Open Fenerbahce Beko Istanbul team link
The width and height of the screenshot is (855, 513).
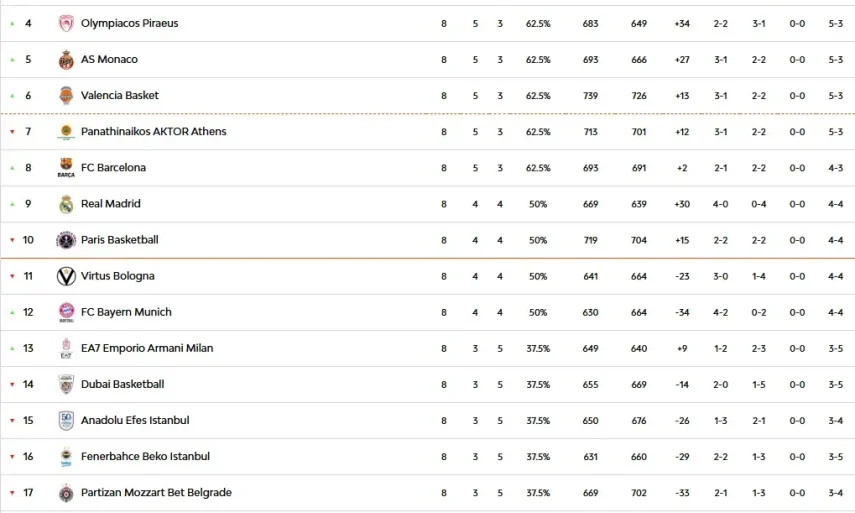tap(145, 456)
